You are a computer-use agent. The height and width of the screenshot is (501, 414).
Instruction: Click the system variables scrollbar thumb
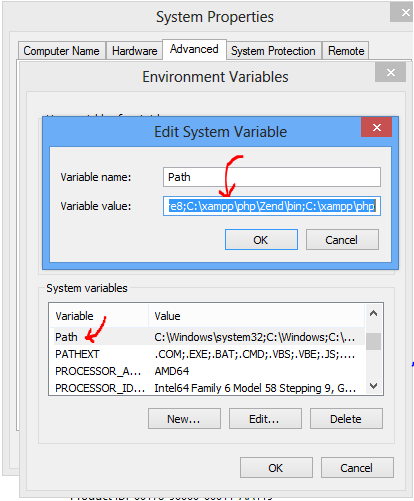[373, 341]
